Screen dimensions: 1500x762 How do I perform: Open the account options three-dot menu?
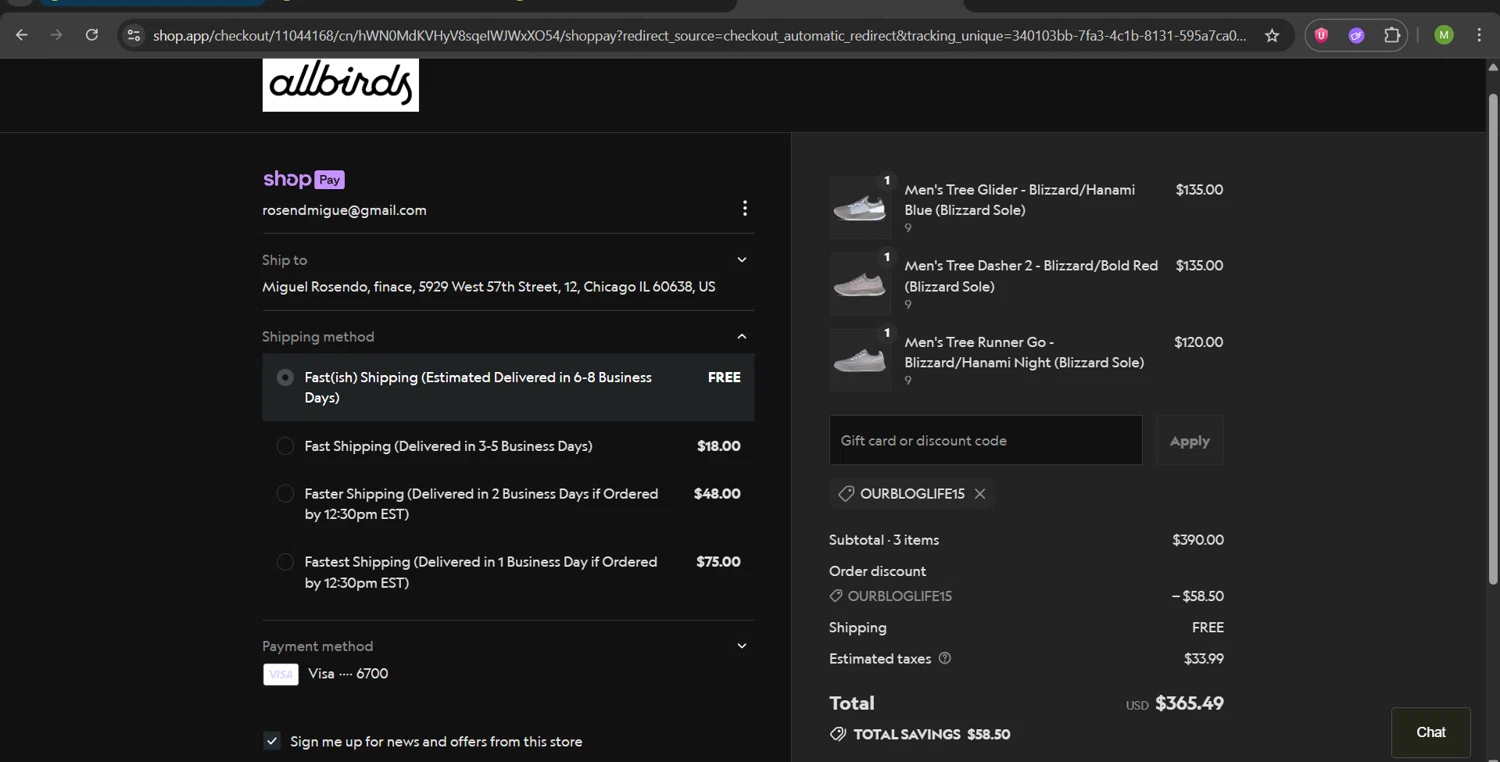[x=744, y=208]
